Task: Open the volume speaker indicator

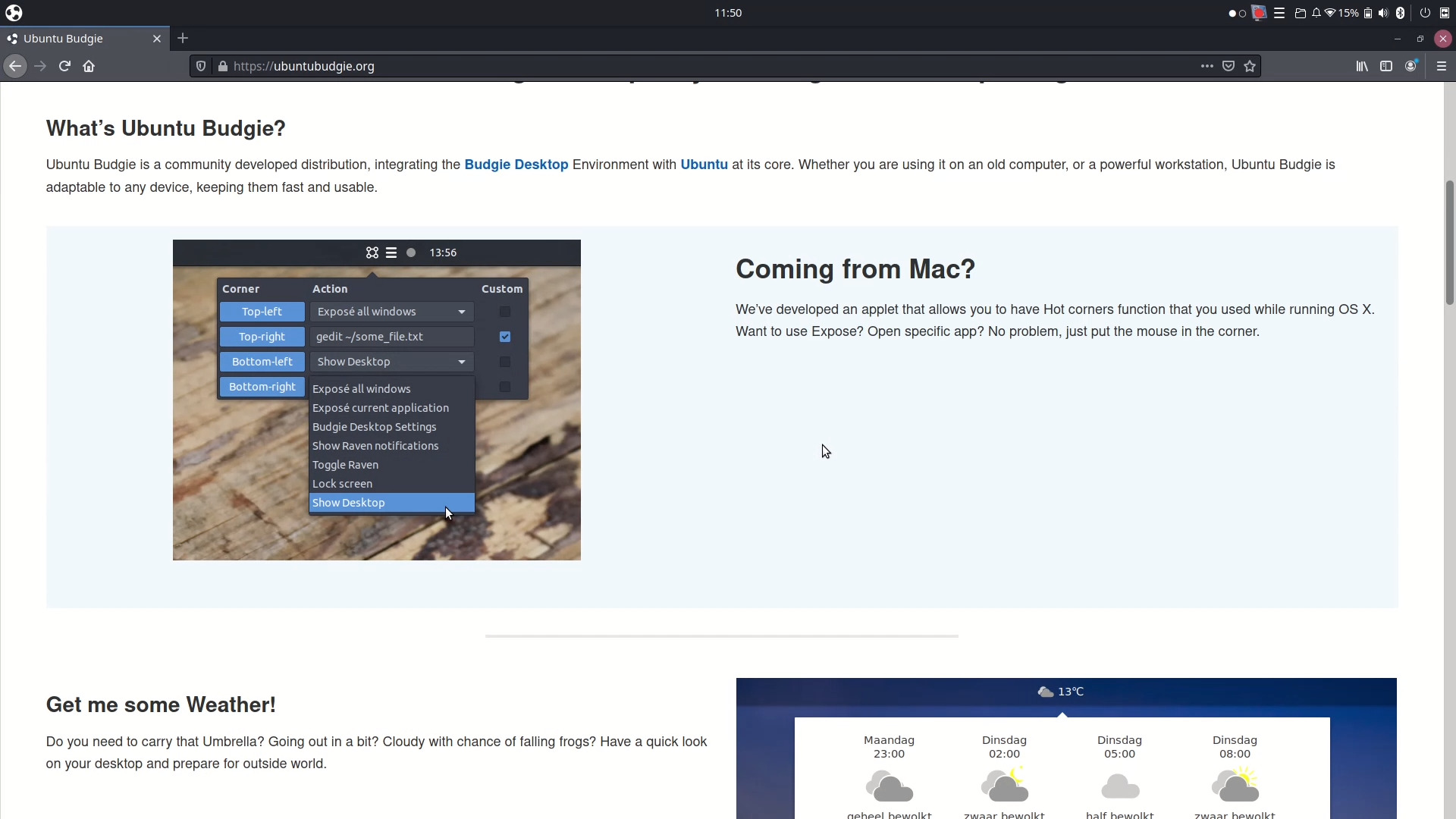Action: tap(1383, 13)
